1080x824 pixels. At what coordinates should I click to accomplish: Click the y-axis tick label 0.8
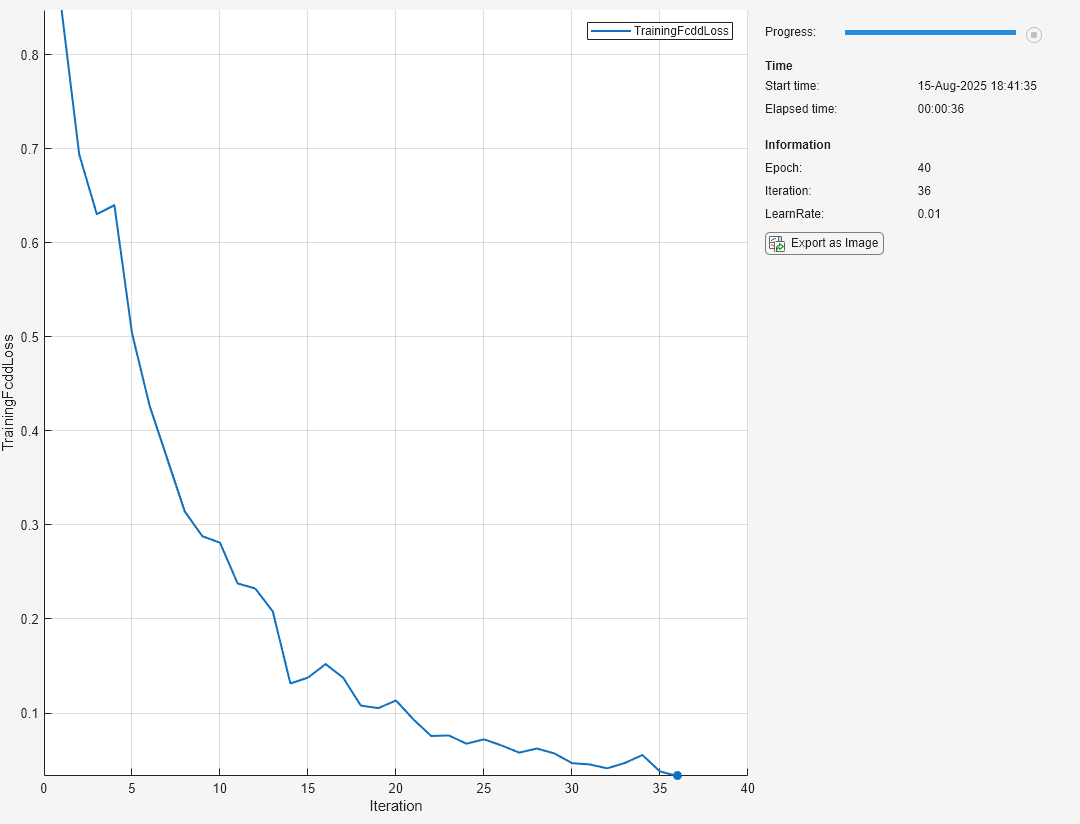pos(30,55)
